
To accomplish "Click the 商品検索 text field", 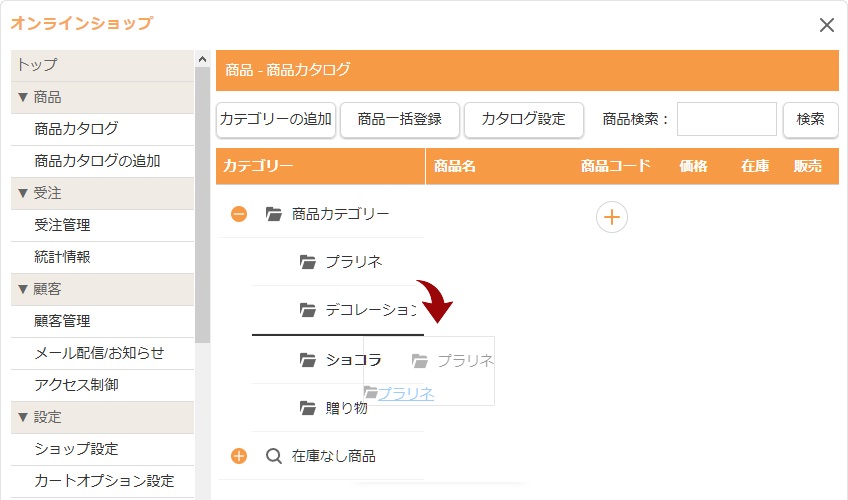I will click(726, 119).
